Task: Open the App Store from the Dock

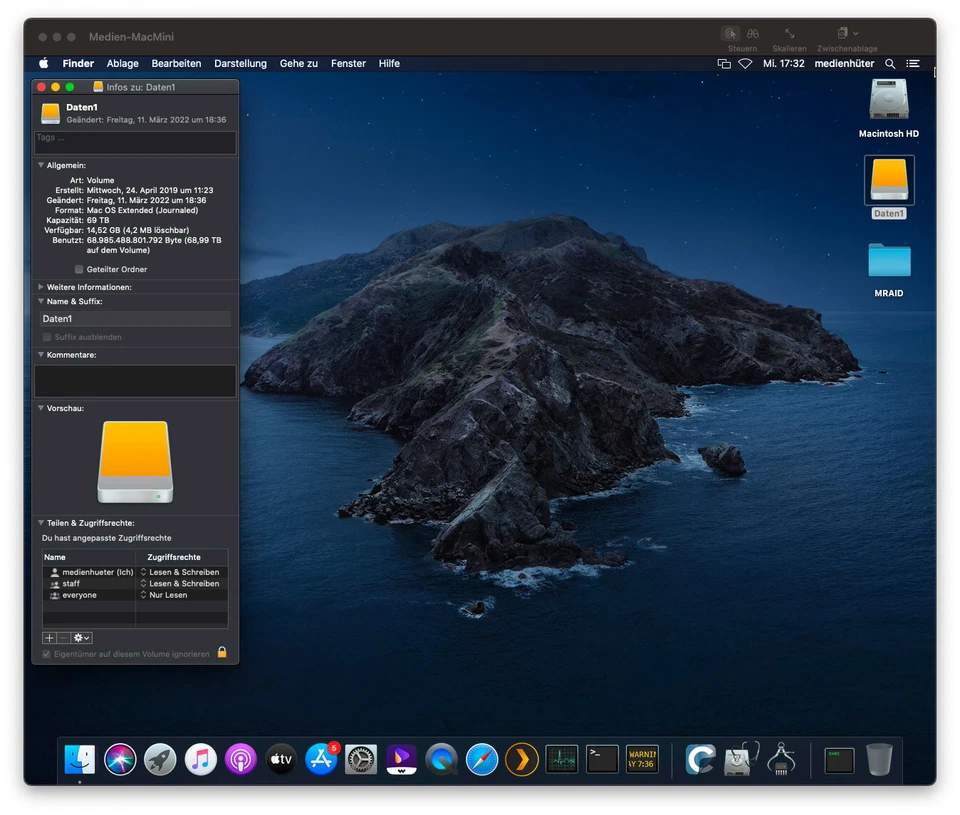Action: [x=321, y=758]
